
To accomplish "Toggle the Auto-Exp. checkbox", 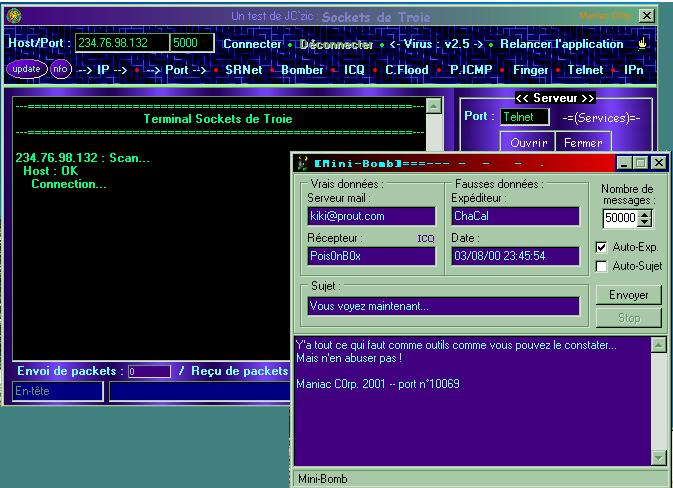I will 601,247.
